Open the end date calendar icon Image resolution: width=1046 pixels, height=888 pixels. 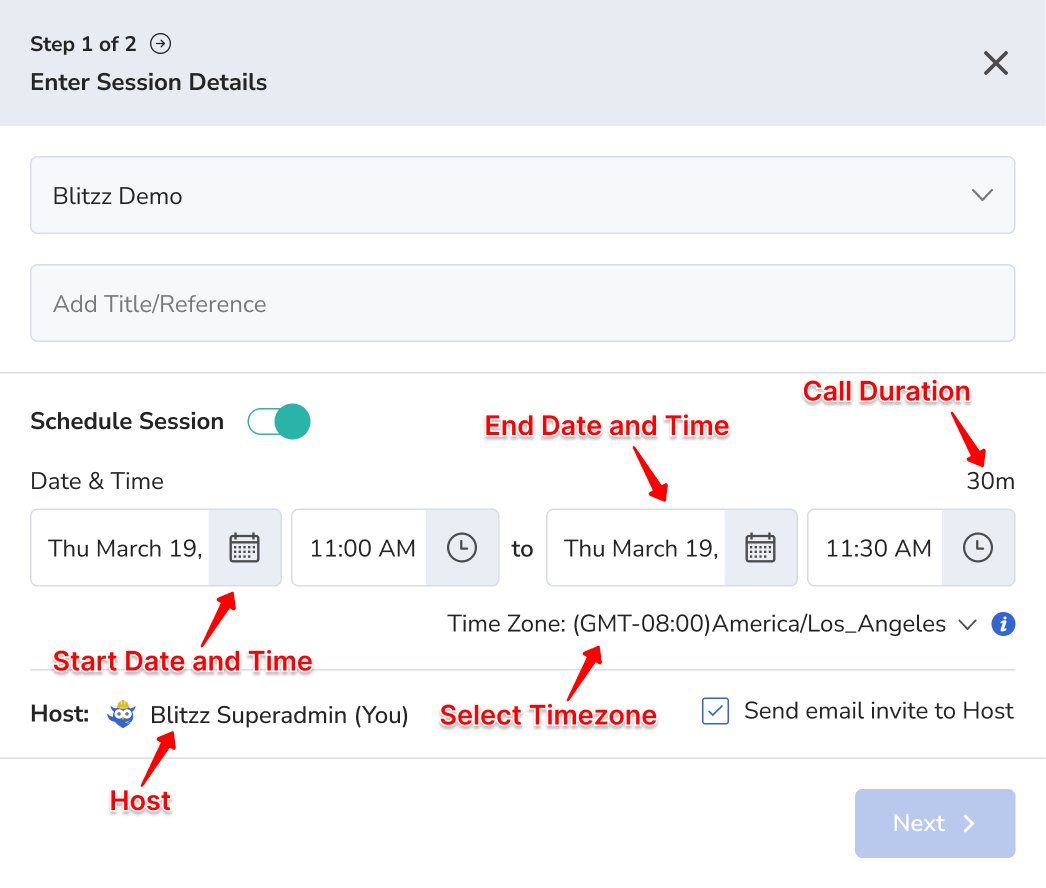[760, 548]
